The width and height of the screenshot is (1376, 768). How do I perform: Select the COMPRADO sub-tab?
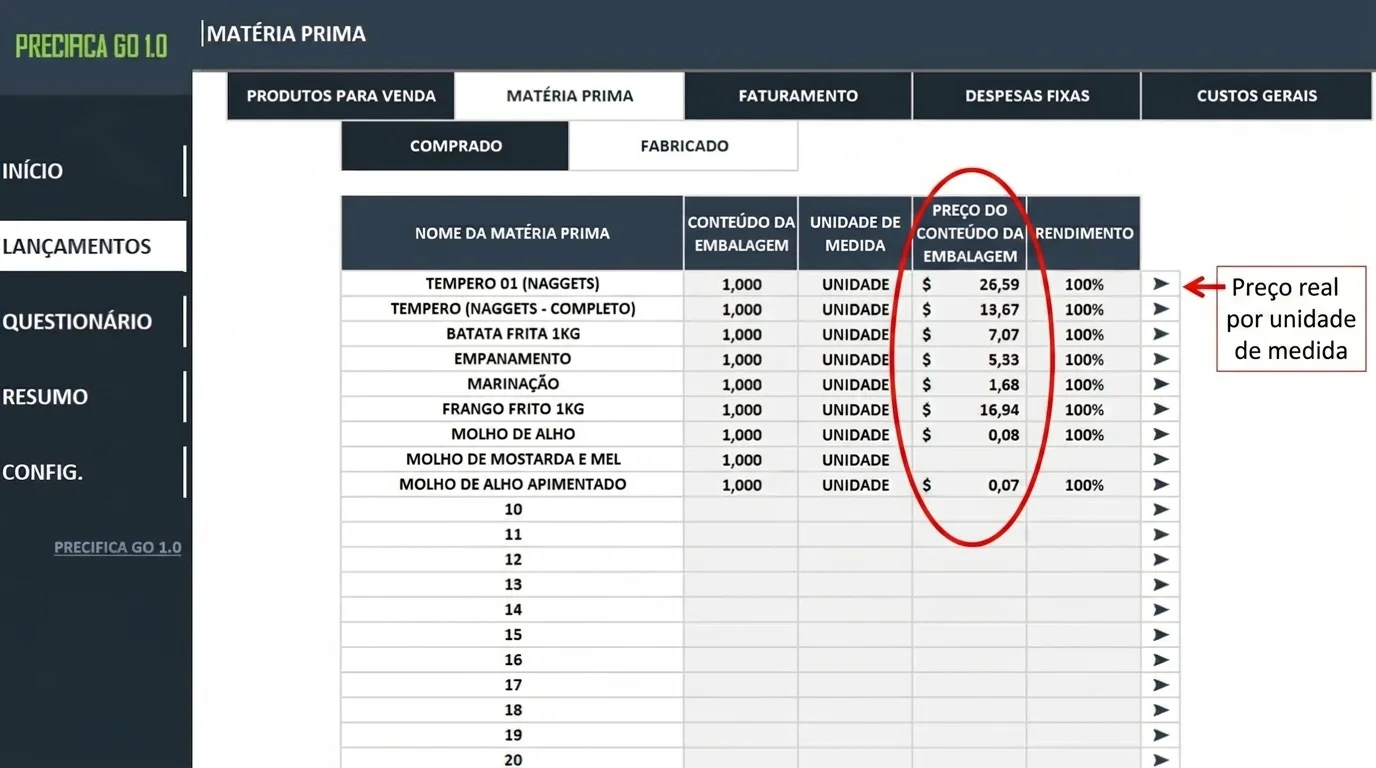click(456, 146)
